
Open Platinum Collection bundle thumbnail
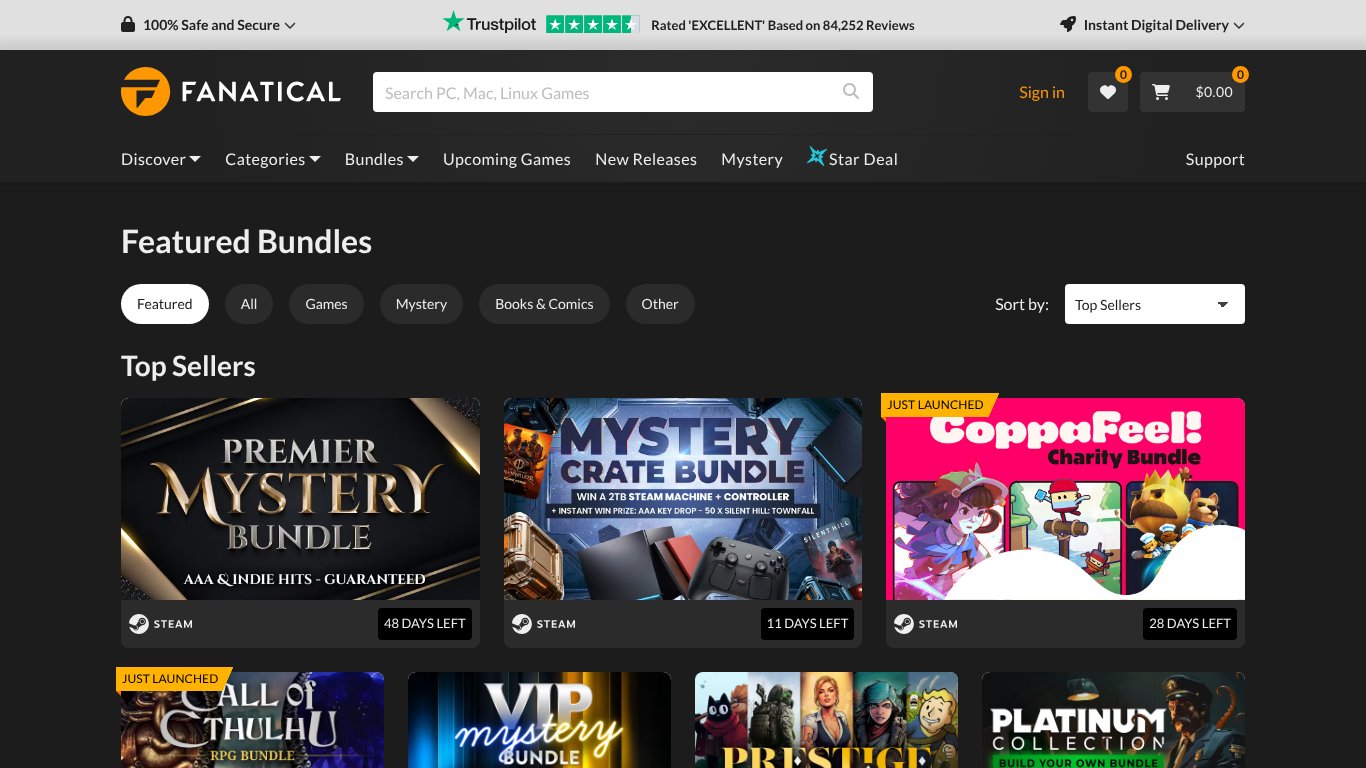(x=1113, y=720)
